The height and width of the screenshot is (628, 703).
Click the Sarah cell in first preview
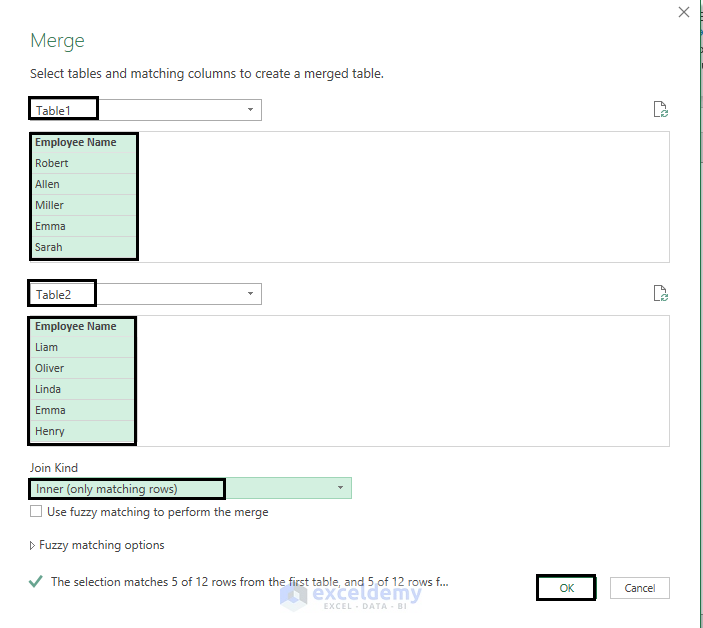49,247
